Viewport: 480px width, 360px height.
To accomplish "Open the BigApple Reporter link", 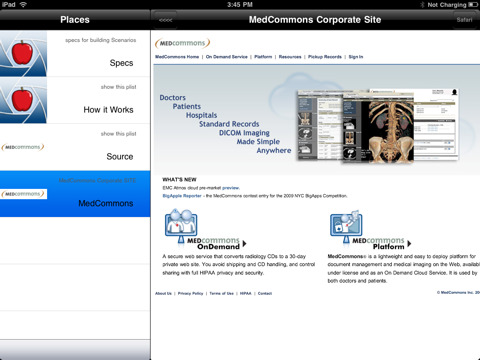I will click(182, 196).
